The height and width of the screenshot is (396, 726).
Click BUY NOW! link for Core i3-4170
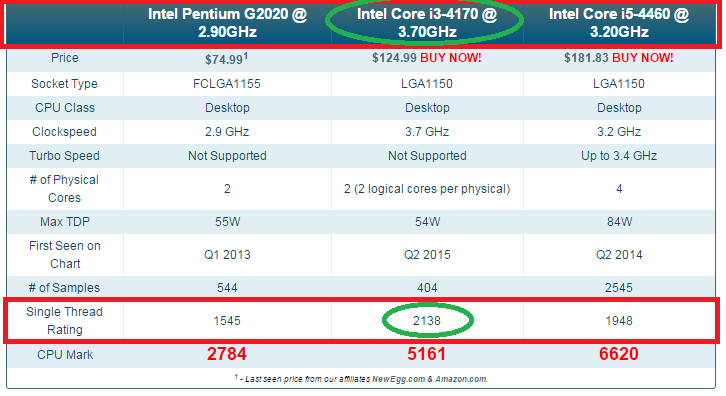pos(451,58)
